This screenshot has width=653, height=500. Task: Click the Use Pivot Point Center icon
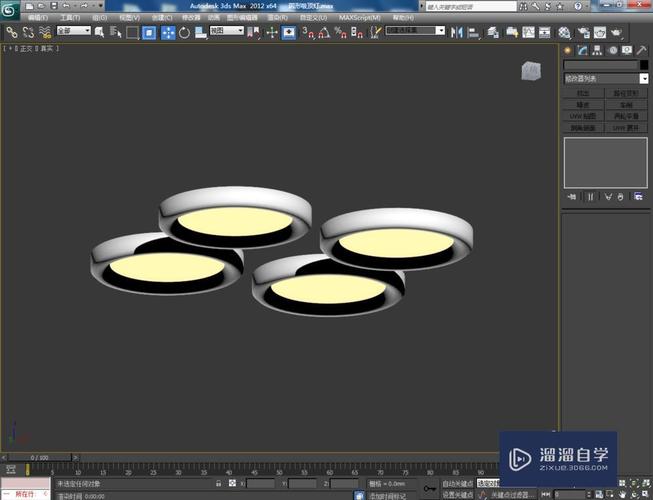click(253, 32)
